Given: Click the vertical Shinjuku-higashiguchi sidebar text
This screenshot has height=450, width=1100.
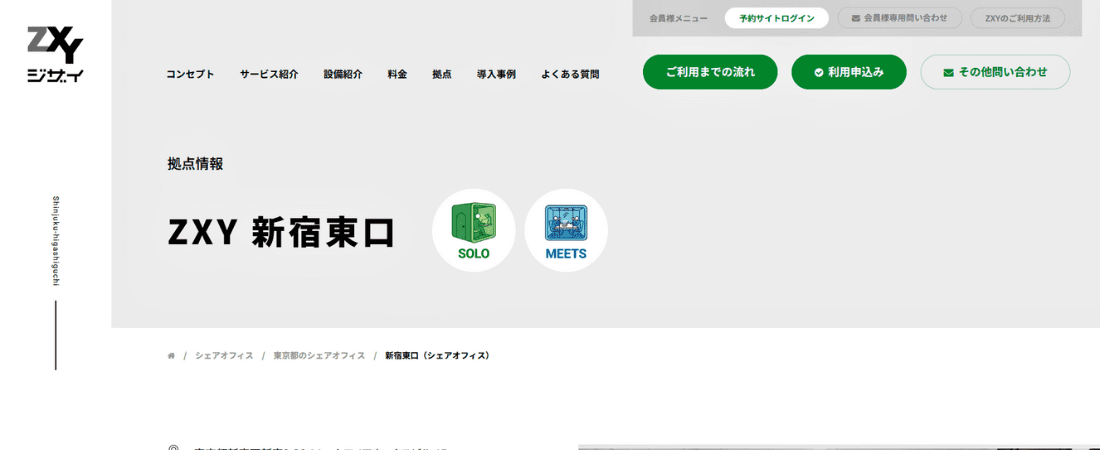Looking at the screenshot, I should click(x=56, y=241).
